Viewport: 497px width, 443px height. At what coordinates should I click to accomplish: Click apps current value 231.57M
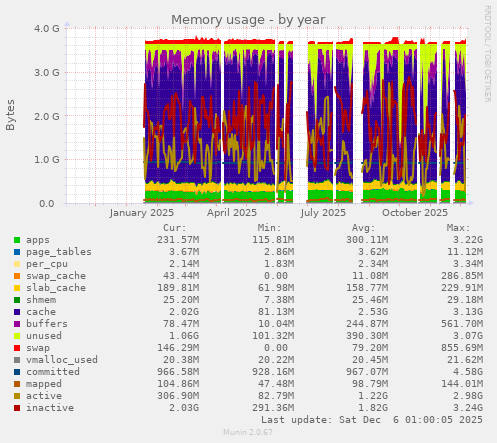178,240
